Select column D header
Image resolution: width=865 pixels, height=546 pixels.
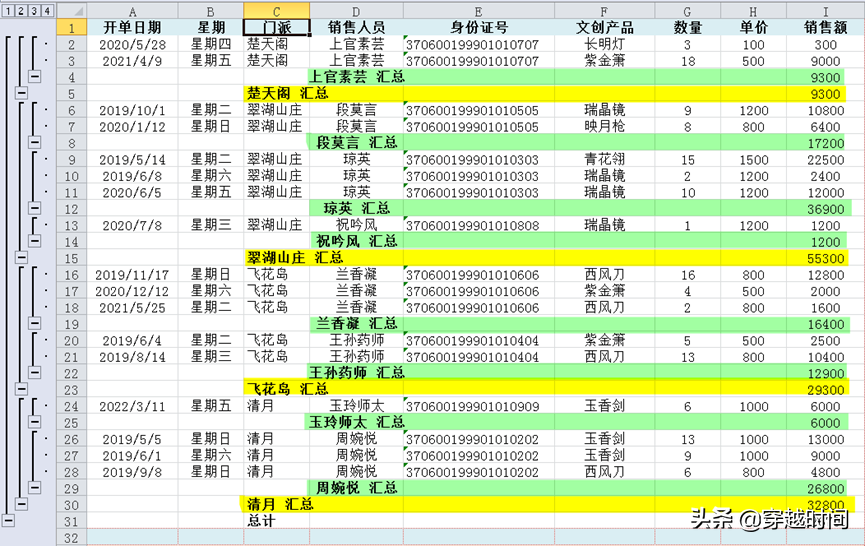356,10
